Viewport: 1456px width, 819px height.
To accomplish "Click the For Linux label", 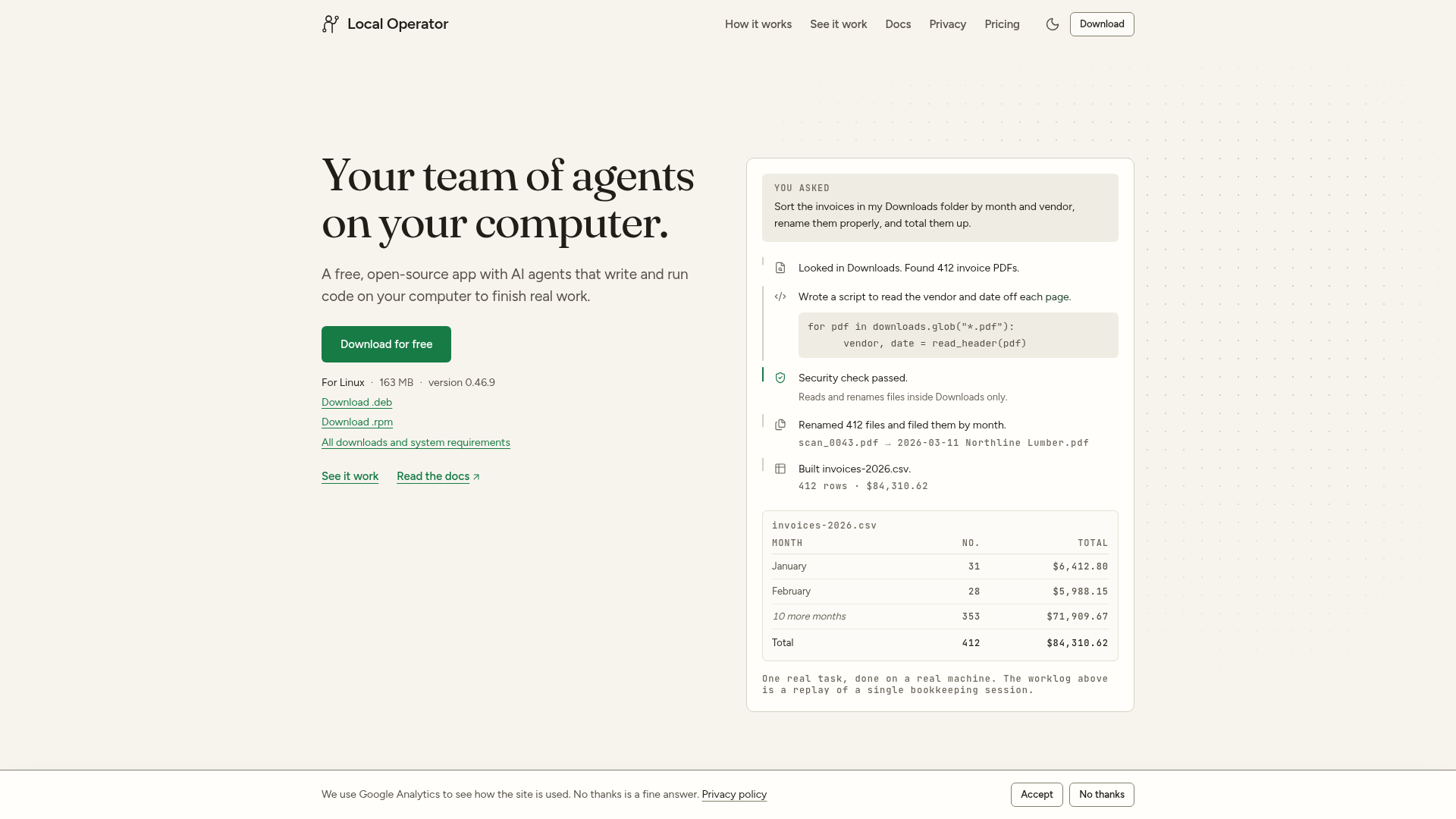I will pos(343,383).
